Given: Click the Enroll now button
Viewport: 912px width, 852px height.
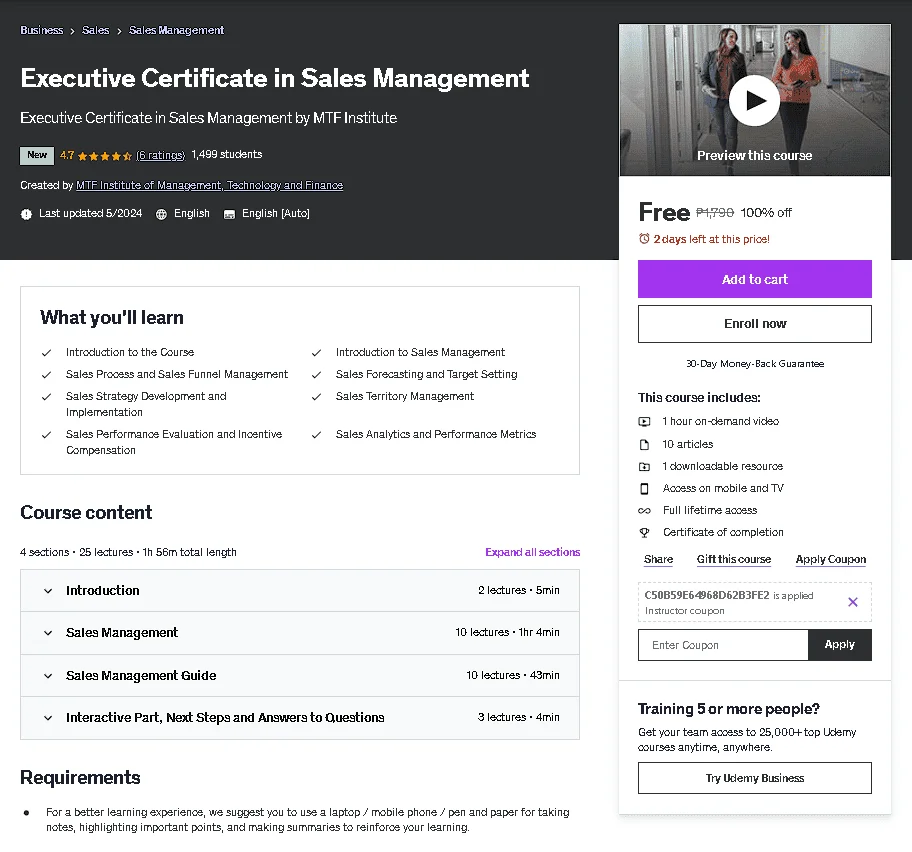Looking at the screenshot, I should (754, 324).
